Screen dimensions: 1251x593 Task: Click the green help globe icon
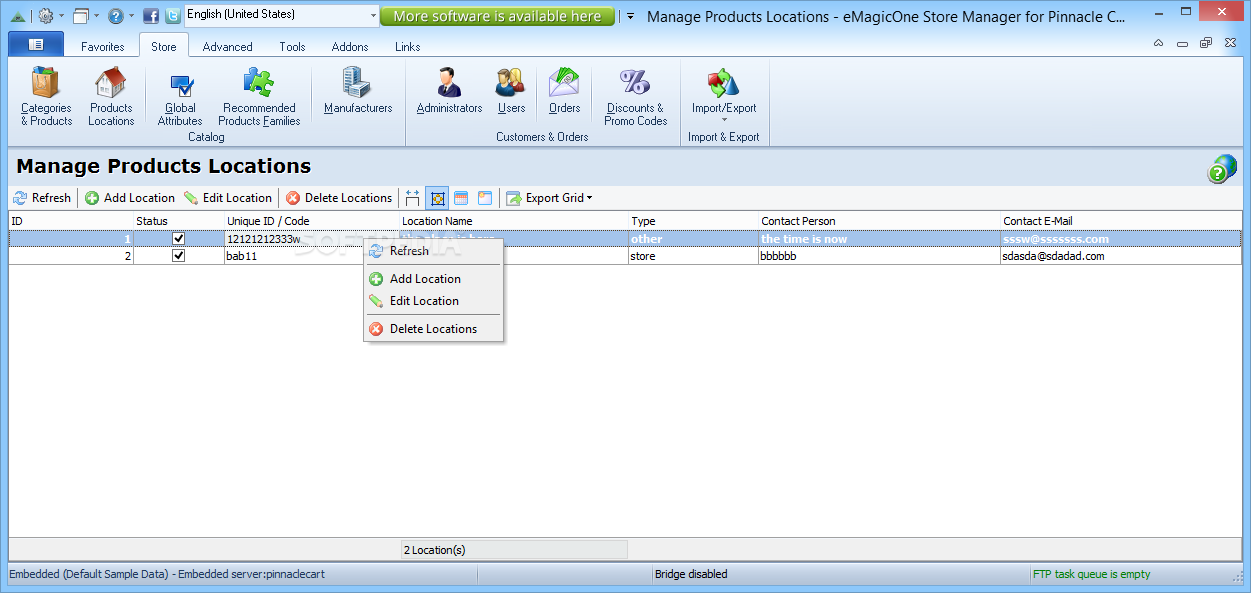coord(1221,169)
